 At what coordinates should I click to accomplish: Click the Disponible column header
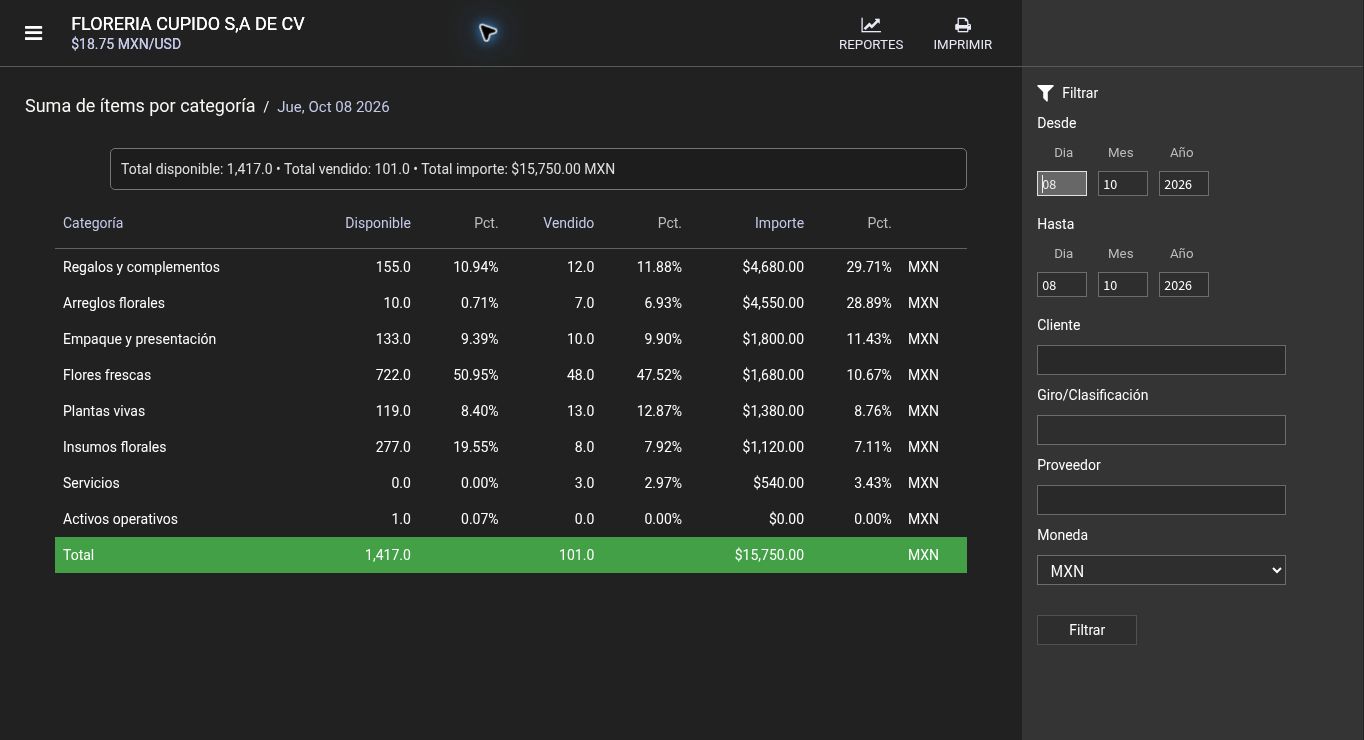378,223
